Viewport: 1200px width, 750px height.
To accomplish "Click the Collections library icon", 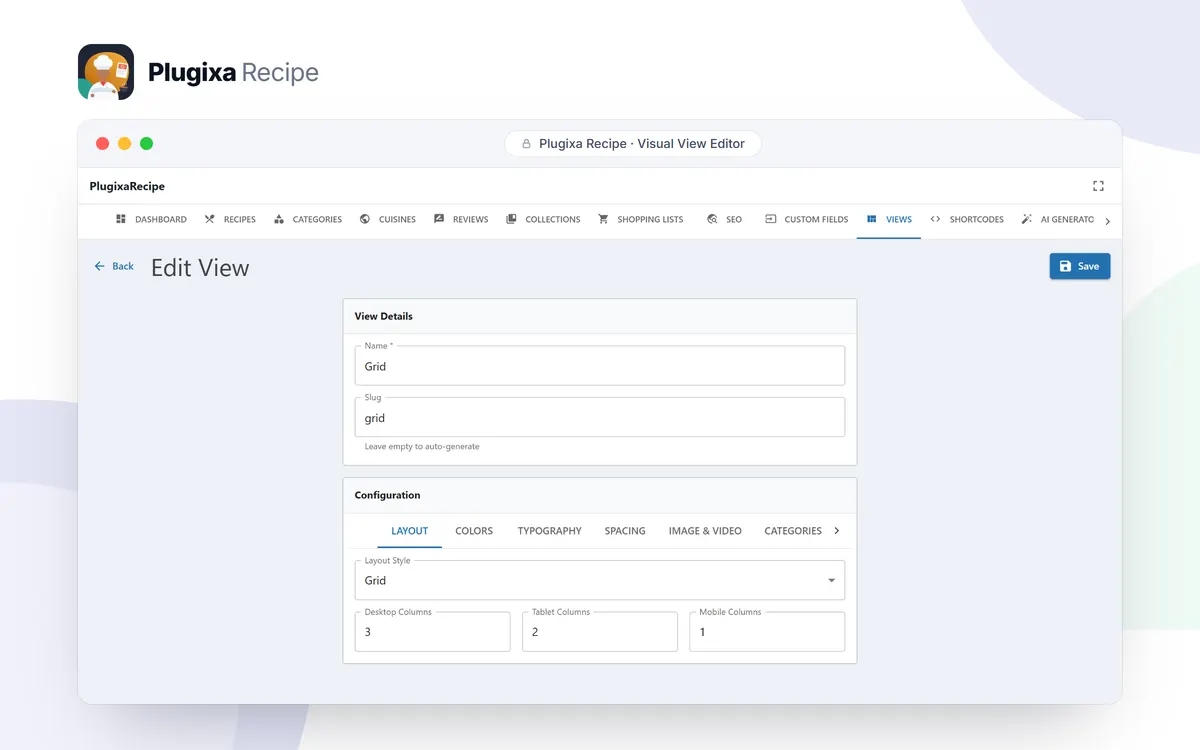I will (511, 219).
